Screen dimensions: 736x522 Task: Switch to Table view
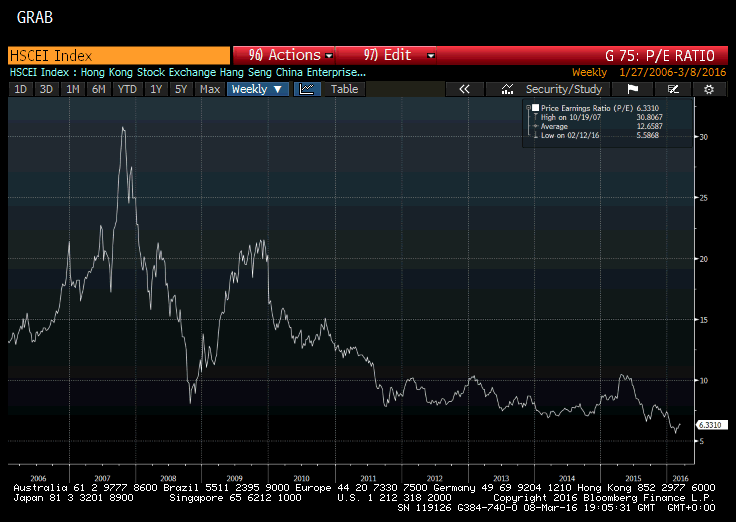344,89
